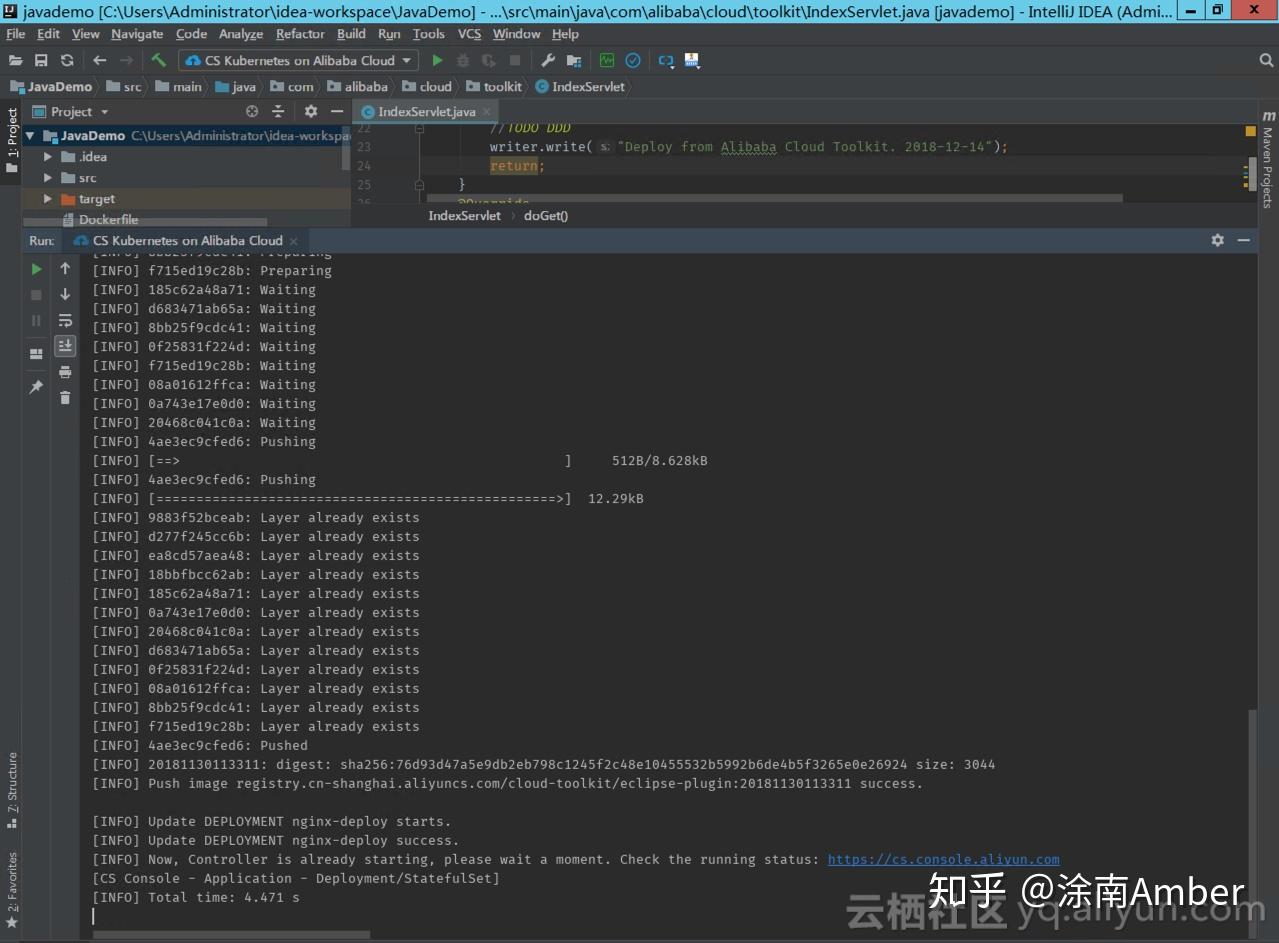Screen dimensions: 1279x943
Task: Open settings via the wrench icon
Action: [548, 60]
